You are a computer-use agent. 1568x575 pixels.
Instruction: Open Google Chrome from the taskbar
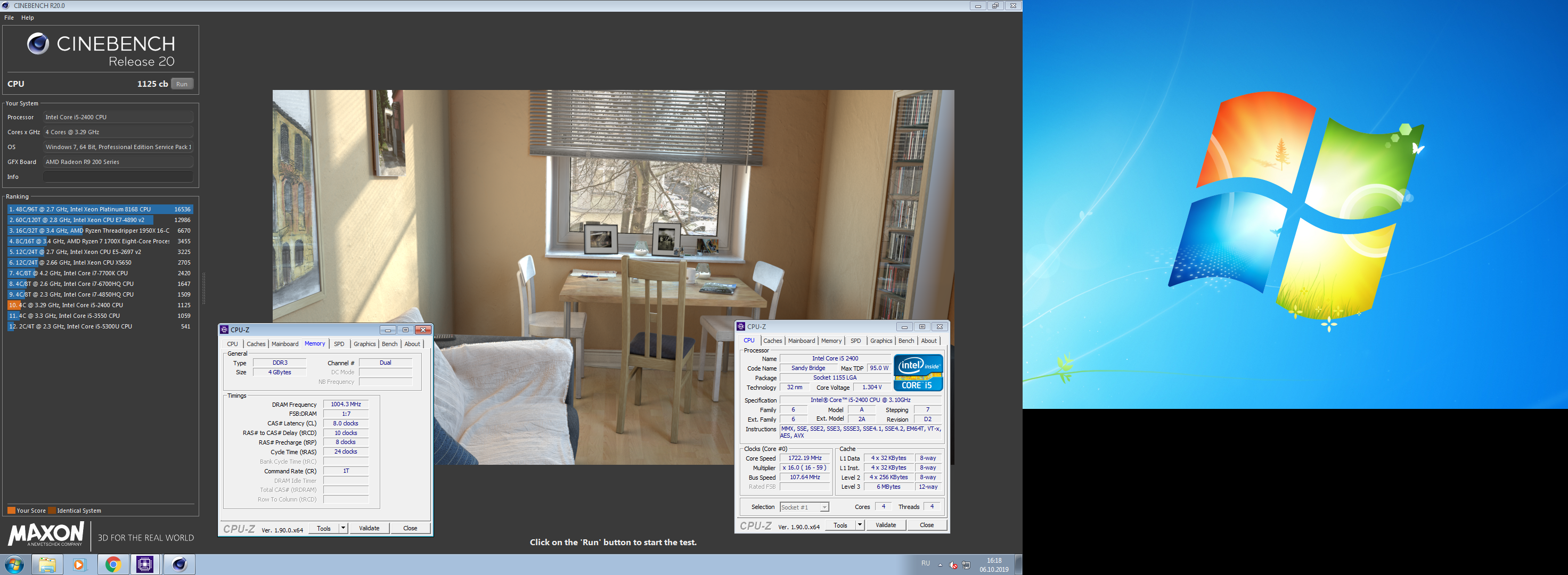[x=112, y=565]
